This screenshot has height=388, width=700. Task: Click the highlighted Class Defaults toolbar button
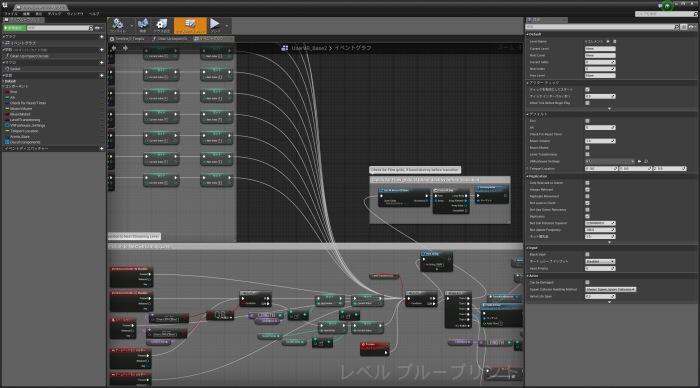pos(190,25)
